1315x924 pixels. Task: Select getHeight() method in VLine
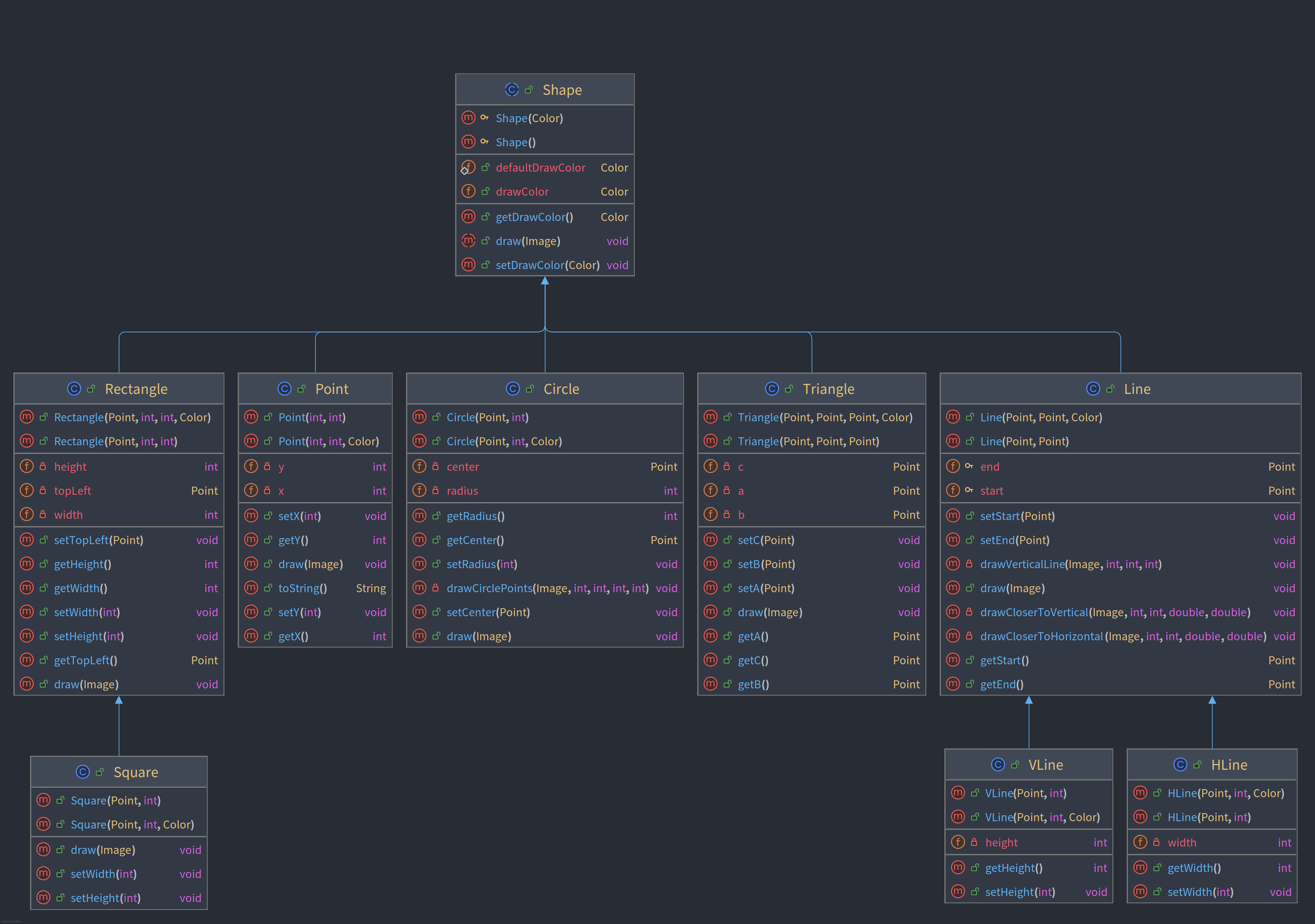1013,868
